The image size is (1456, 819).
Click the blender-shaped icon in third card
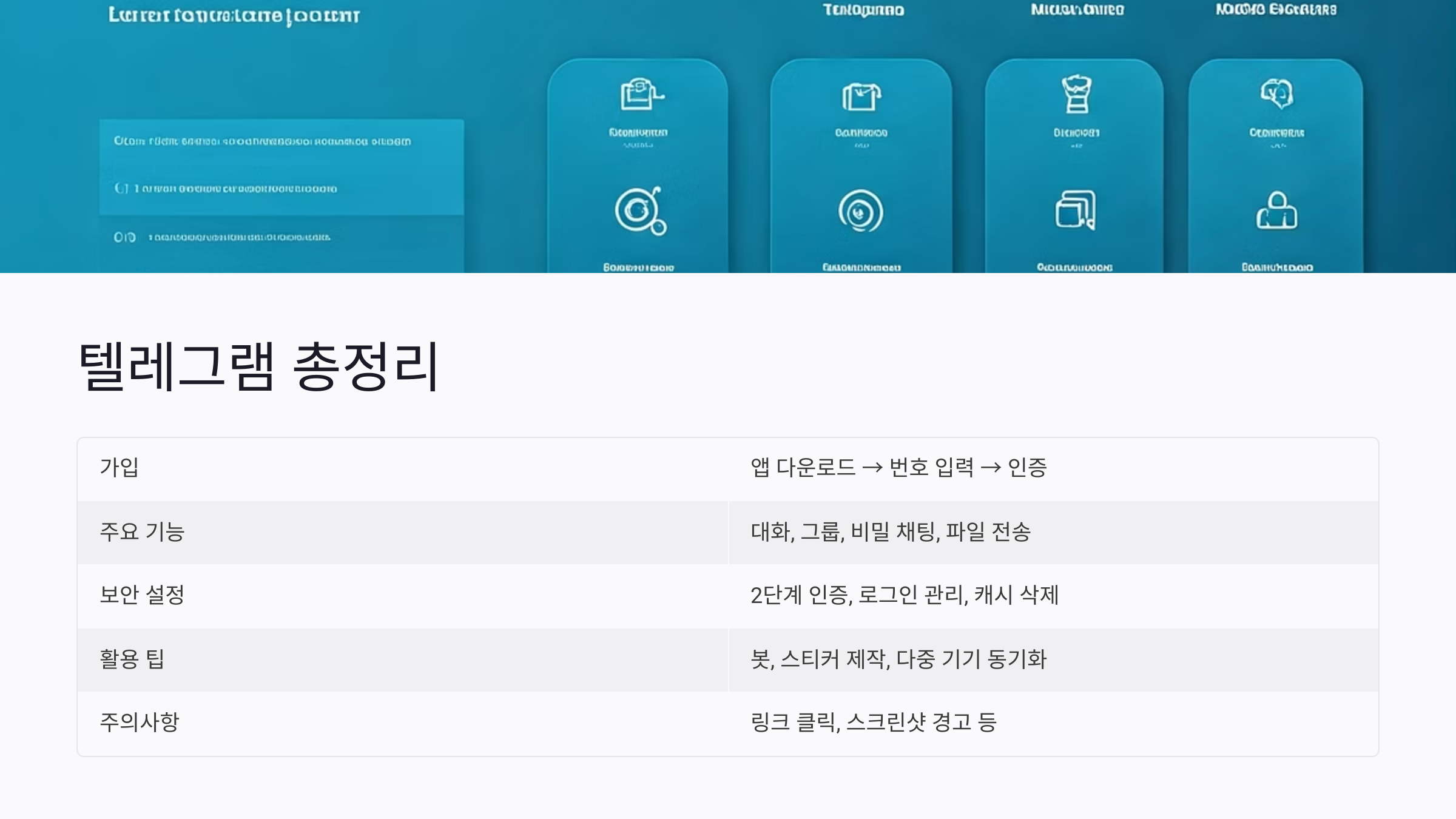1076,94
